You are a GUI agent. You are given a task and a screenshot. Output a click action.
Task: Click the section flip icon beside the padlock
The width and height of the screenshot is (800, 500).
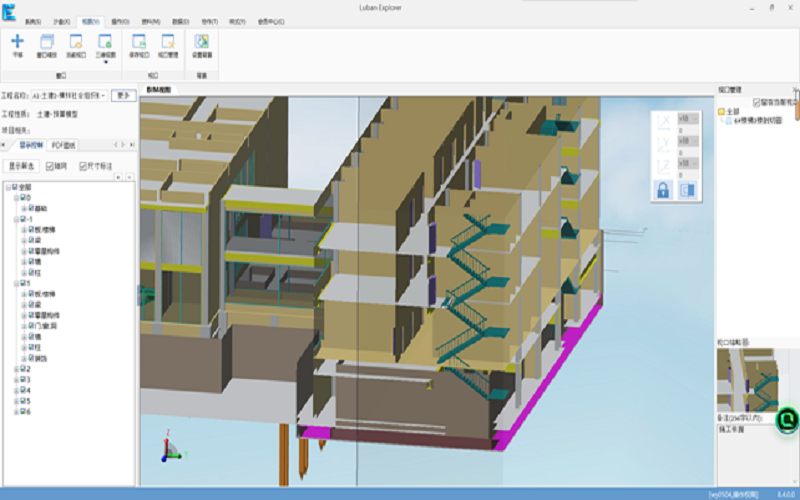687,190
